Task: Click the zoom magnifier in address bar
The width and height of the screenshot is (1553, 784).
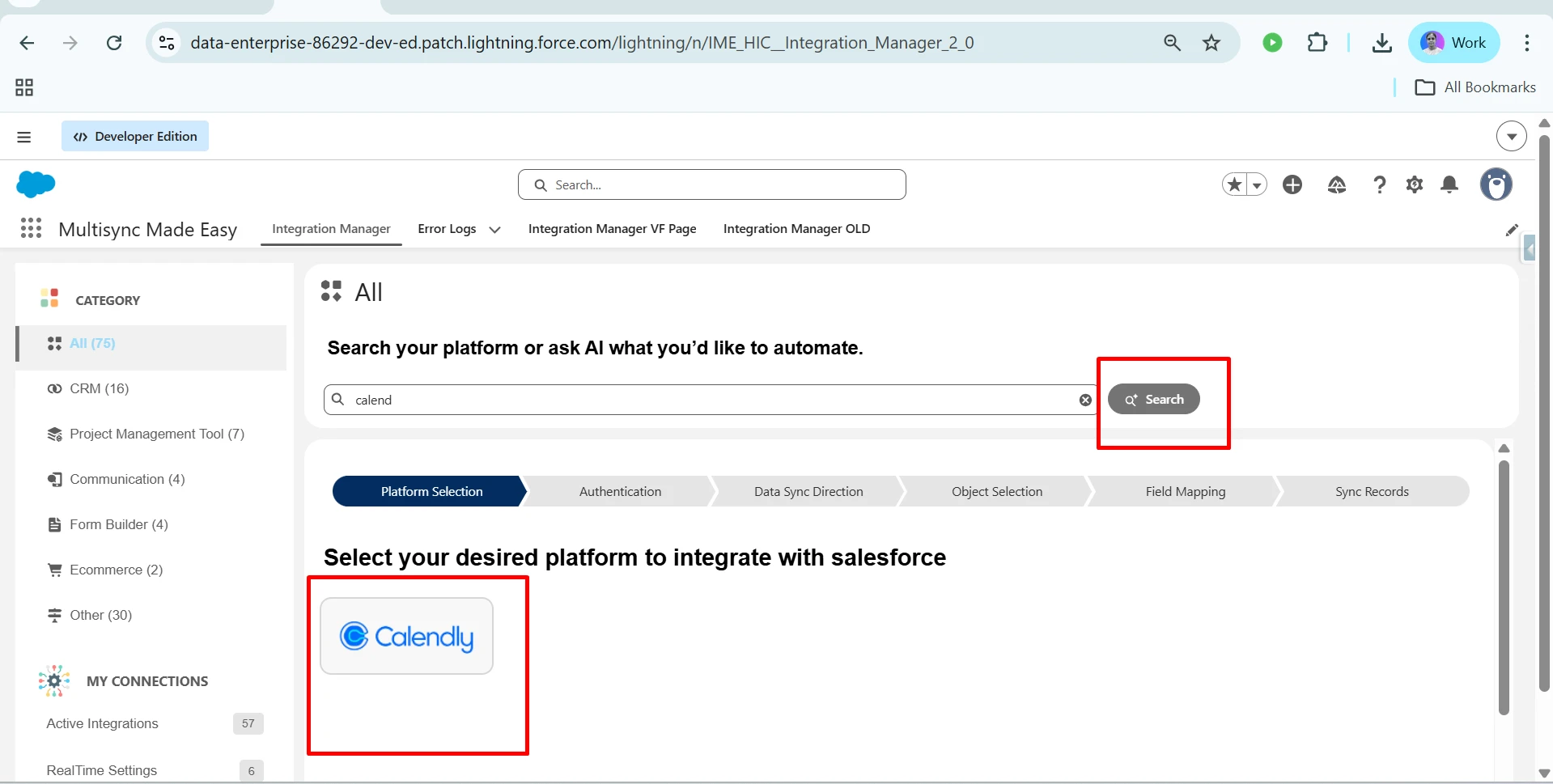Action: [1172, 43]
